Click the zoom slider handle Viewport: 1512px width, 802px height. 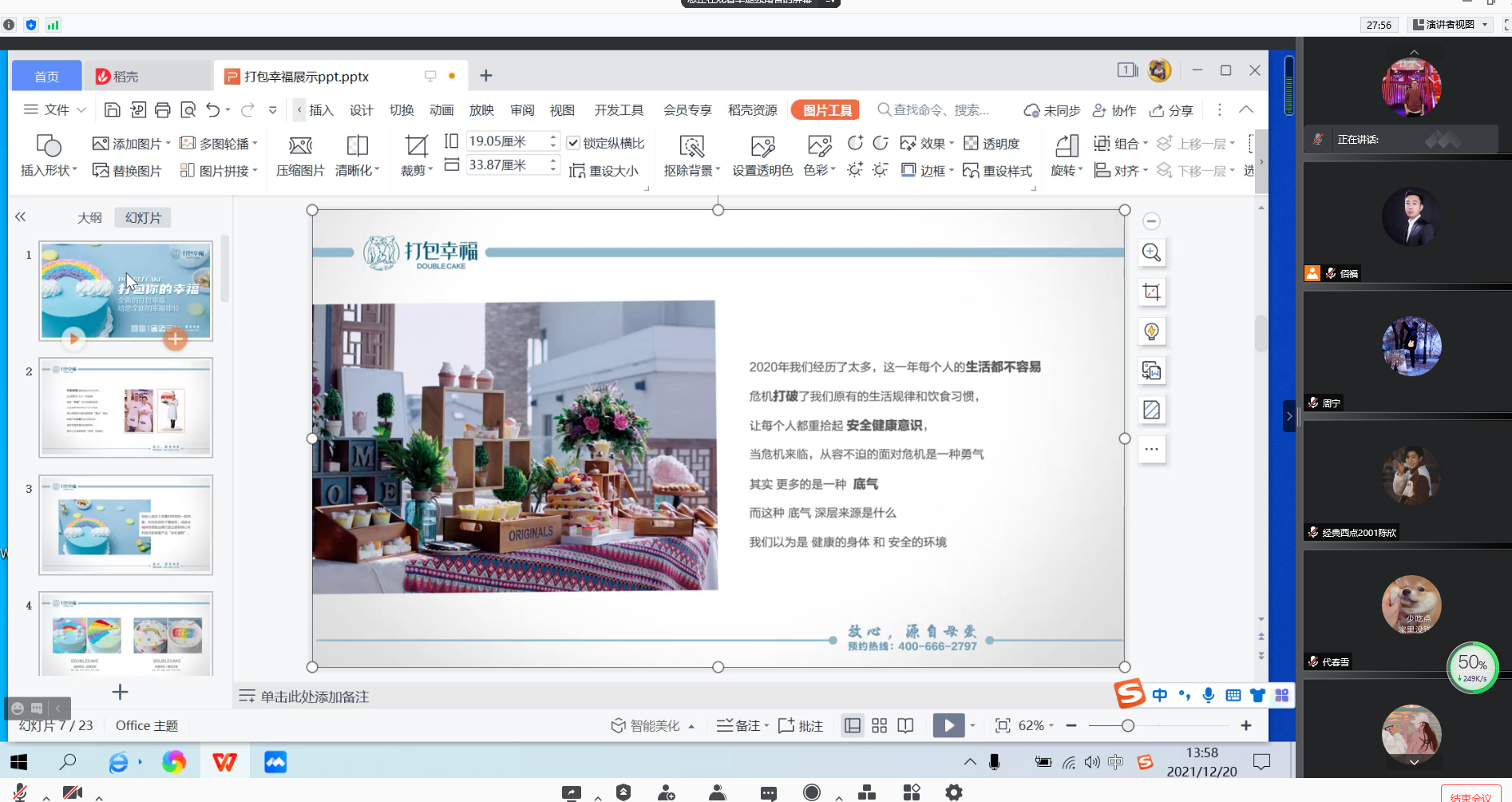[x=1127, y=725]
